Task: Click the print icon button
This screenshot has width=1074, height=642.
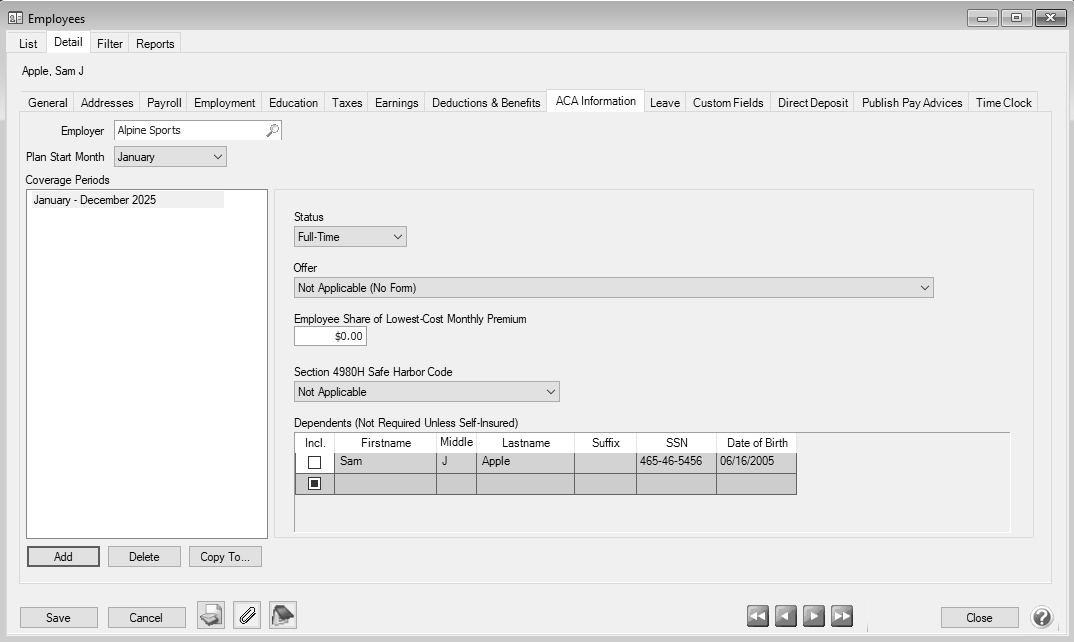Action: pyautogui.click(x=211, y=615)
